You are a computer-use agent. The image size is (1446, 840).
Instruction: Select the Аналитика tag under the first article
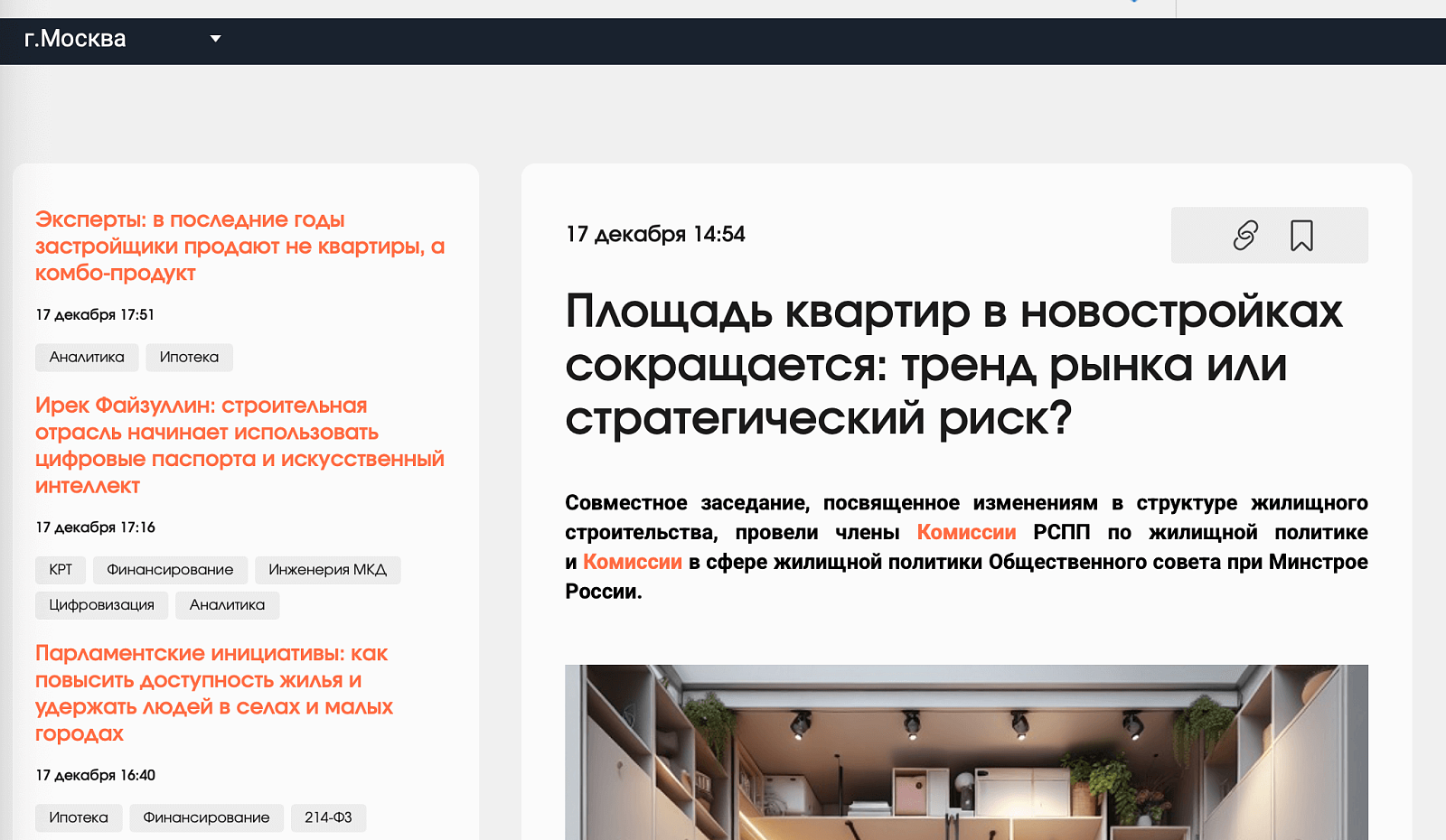[x=86, y=358]
